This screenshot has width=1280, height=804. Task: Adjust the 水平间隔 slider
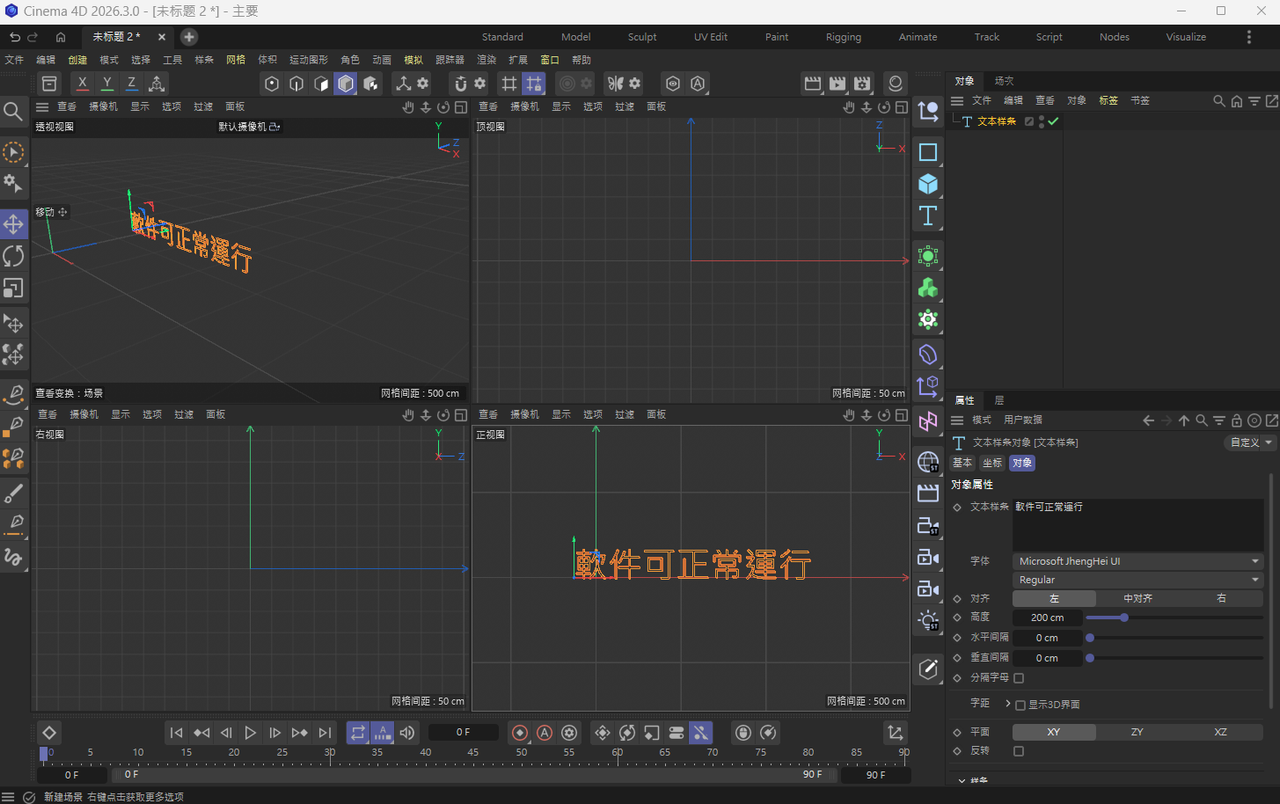[x=1174, y=638]
